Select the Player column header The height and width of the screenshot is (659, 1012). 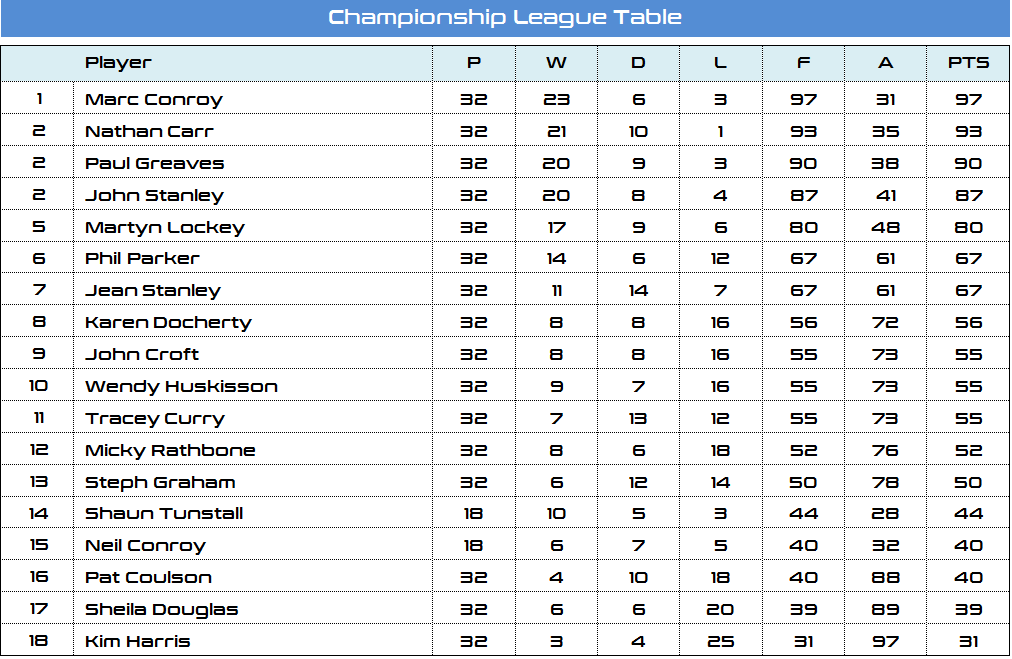pos(118,63)
